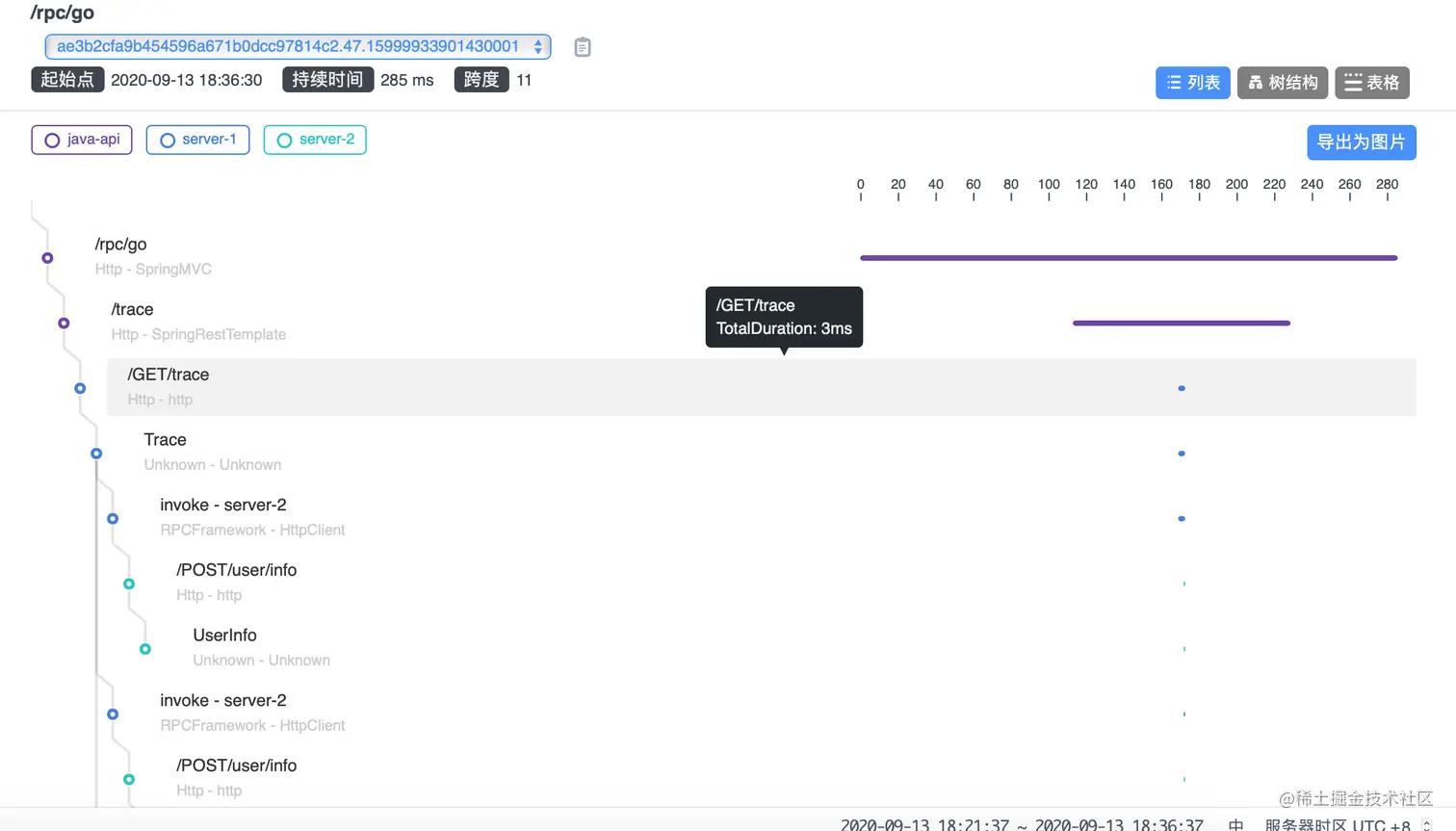Screen dimensions: 1456x831
Task: Click the /trace duration bar in timeline
Action: click(x=1182, y=324)
